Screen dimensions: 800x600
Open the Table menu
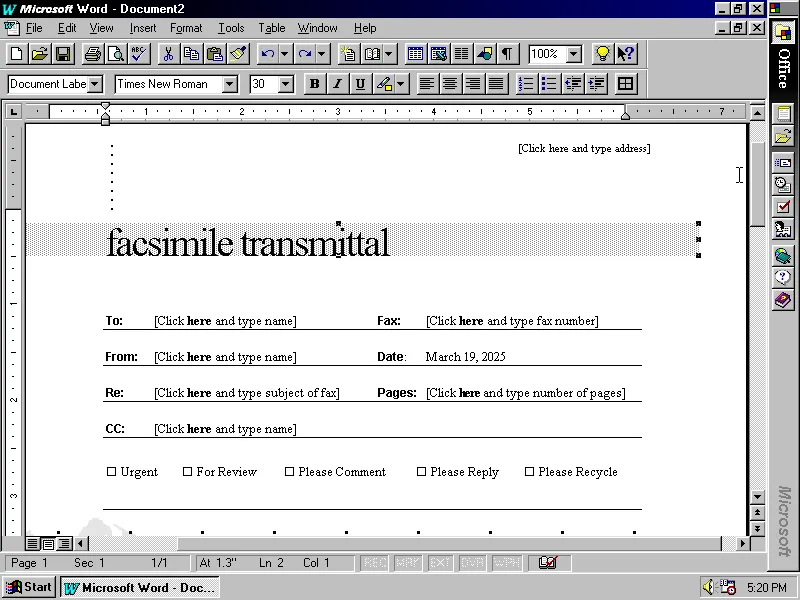click(x=271, y=27)
